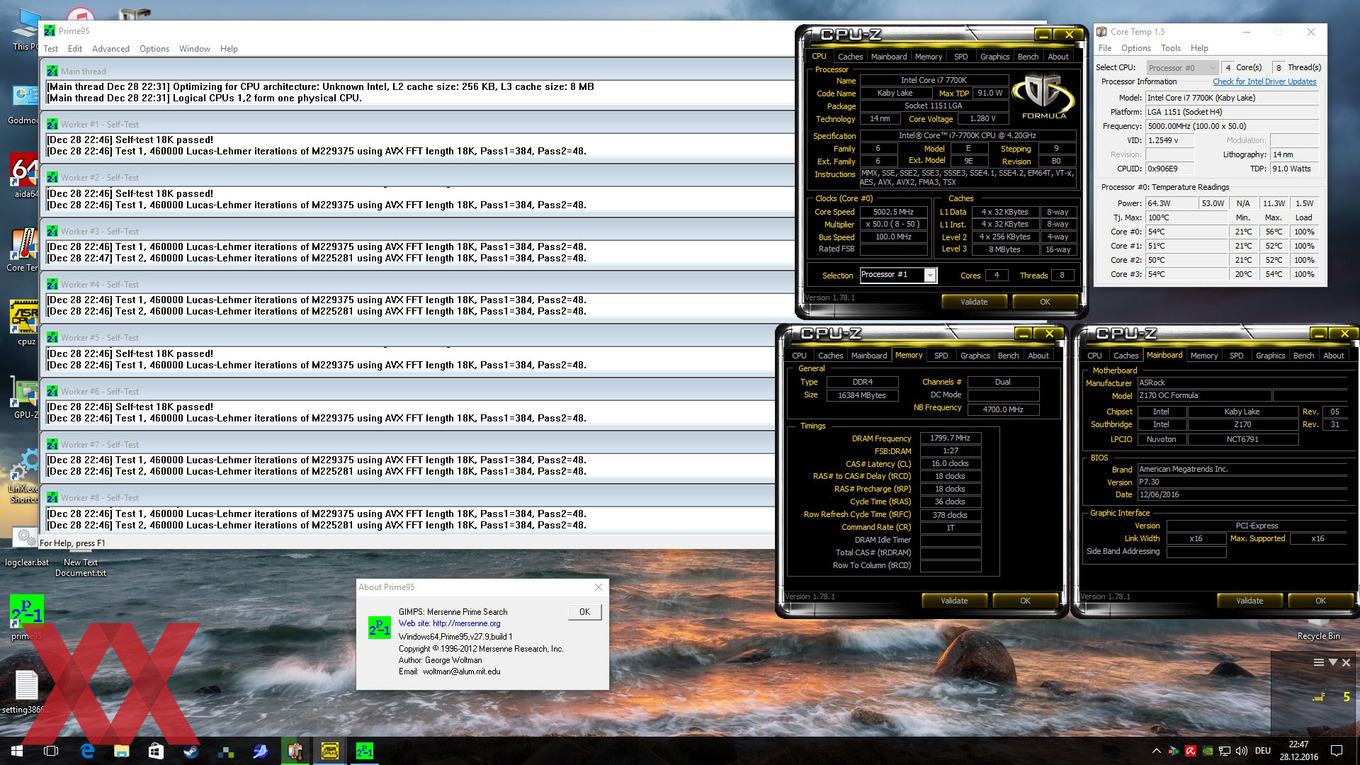Select the Main thread window title

83,72
